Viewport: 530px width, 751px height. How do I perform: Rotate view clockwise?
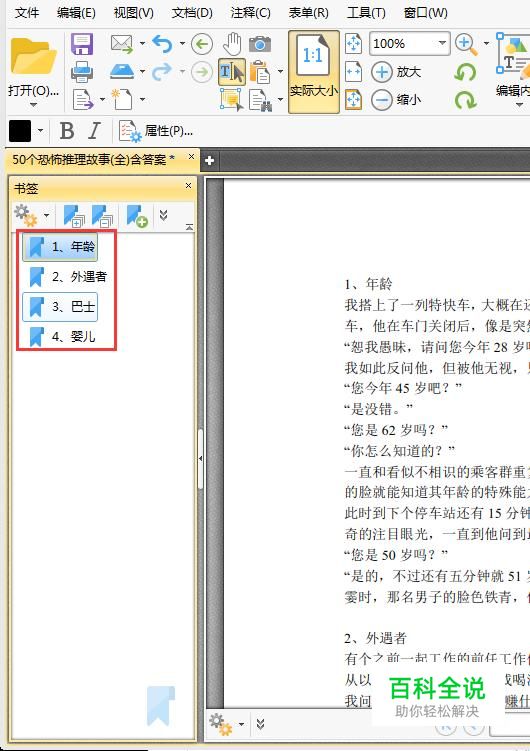pos(465,100)
